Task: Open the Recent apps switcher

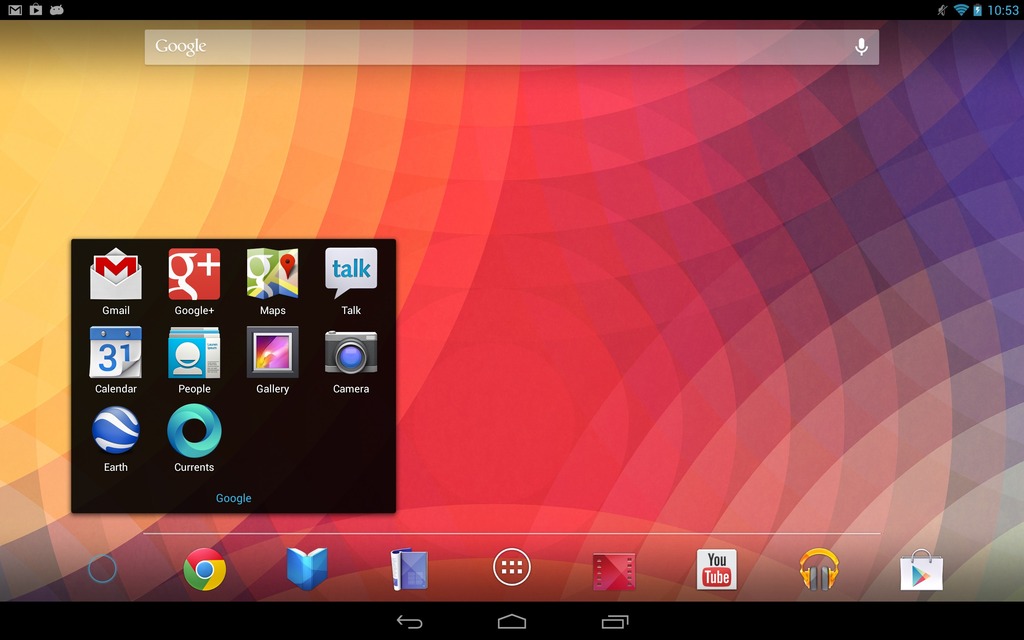Action: point(615,621)
